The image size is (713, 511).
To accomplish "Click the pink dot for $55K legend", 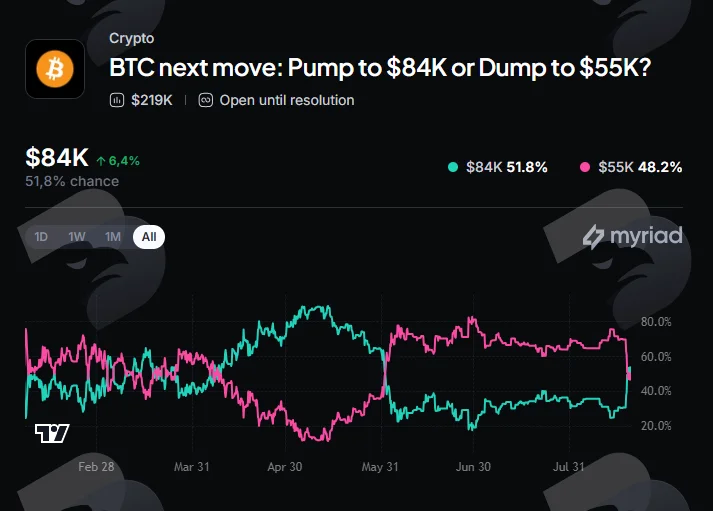I will 585,167.
